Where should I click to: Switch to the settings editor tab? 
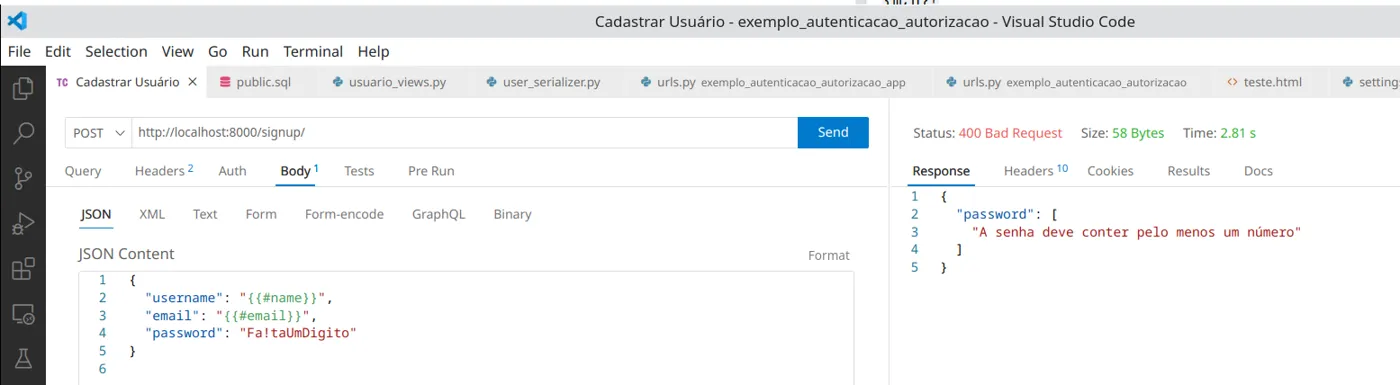click(1370, 82)
